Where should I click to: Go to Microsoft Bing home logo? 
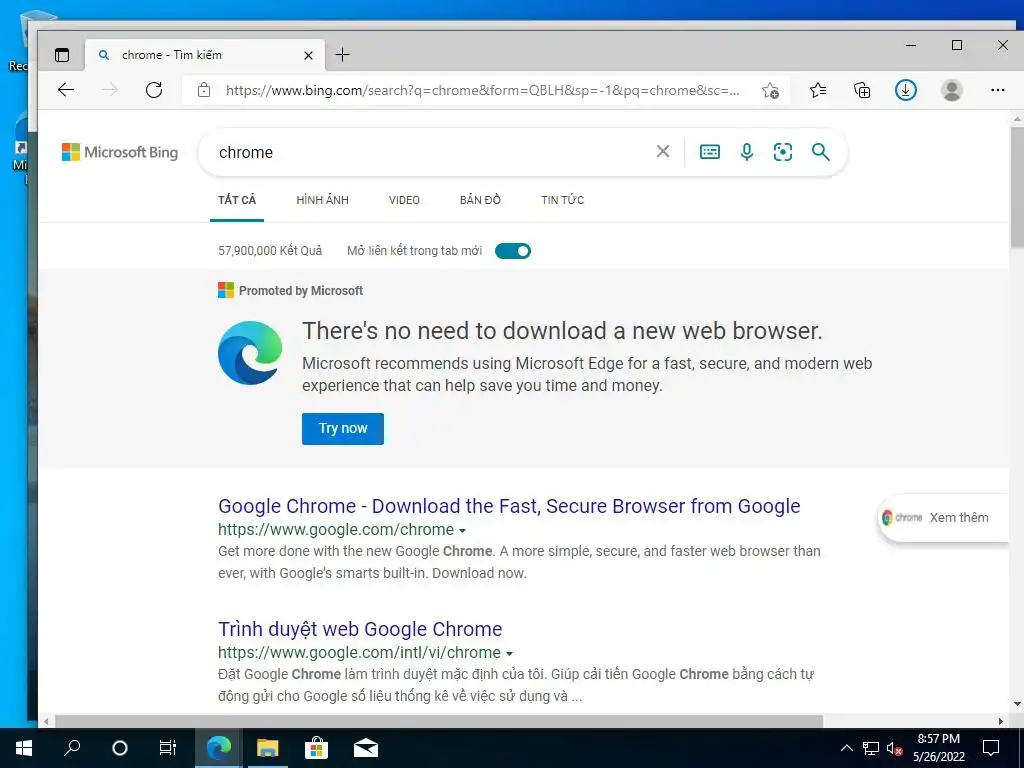tap(120, 152)
